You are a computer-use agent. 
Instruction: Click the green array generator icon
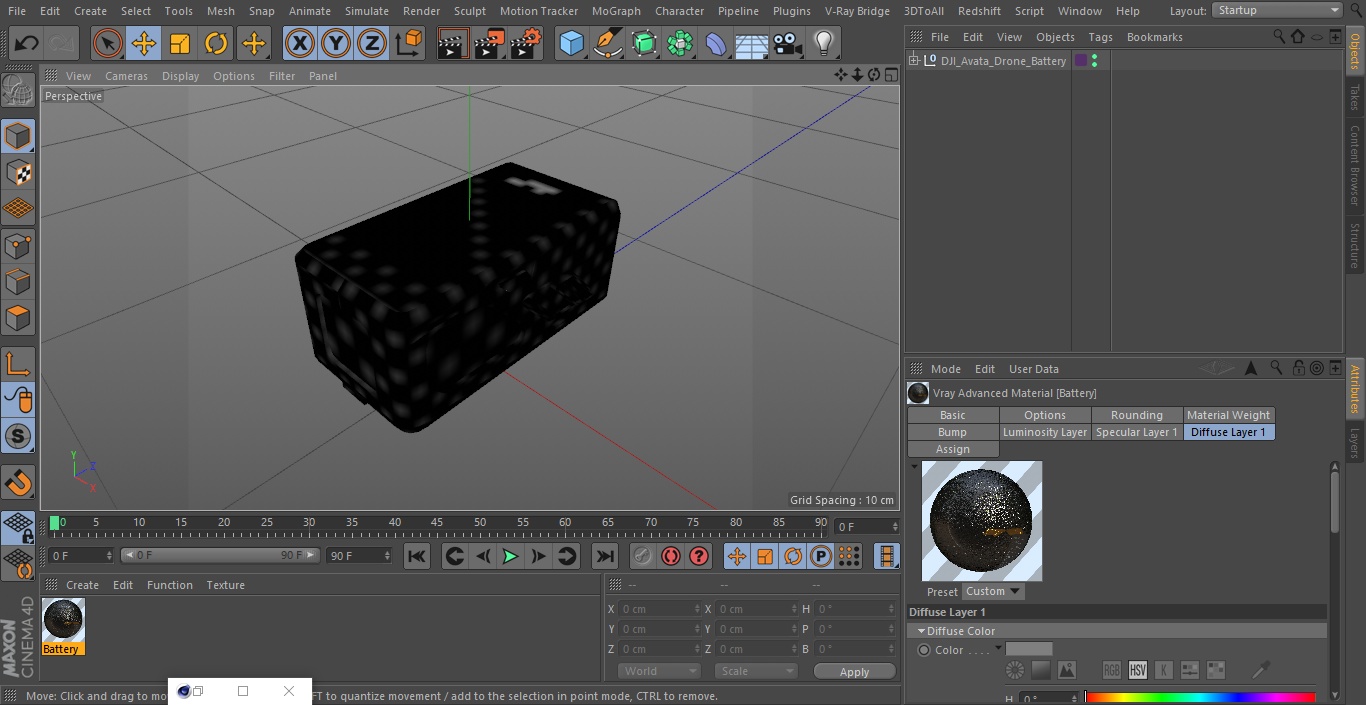[644, 44]
